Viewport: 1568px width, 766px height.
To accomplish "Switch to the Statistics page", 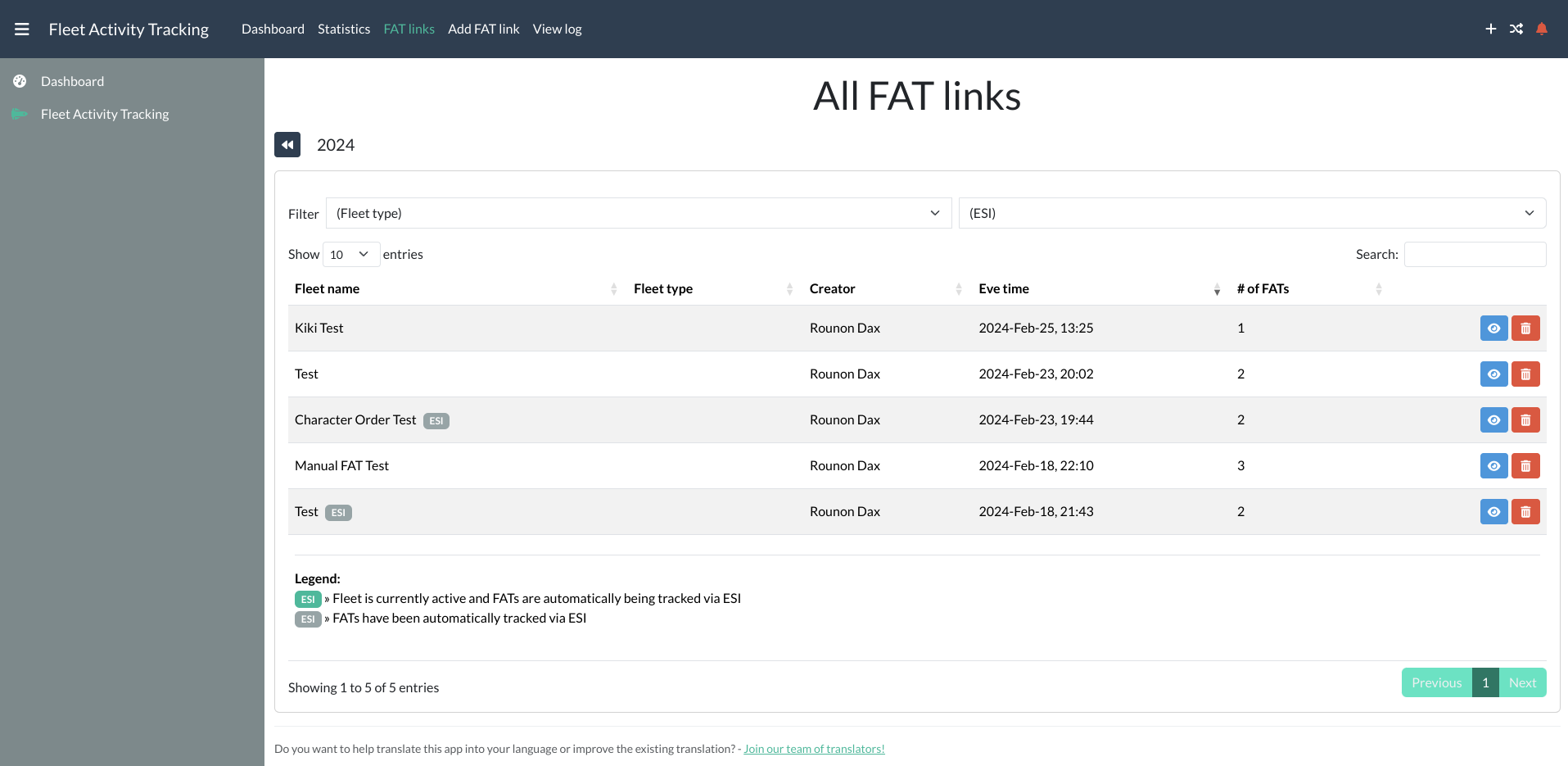I will tap(343, 29).
